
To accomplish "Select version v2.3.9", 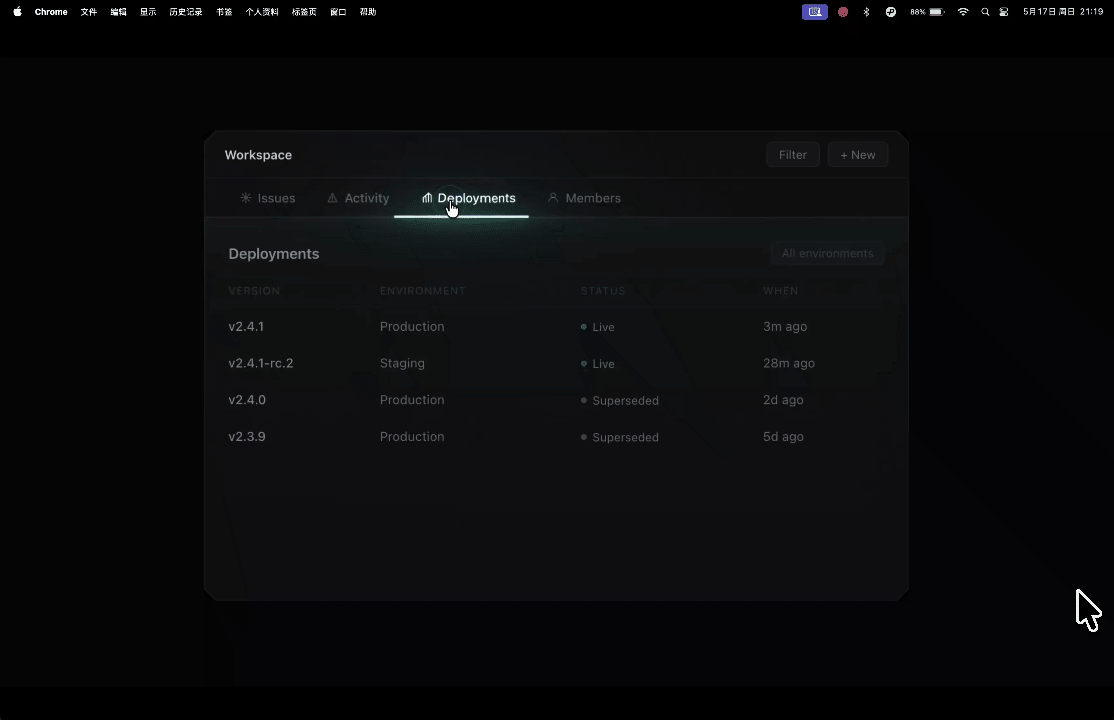I will 247,436.
